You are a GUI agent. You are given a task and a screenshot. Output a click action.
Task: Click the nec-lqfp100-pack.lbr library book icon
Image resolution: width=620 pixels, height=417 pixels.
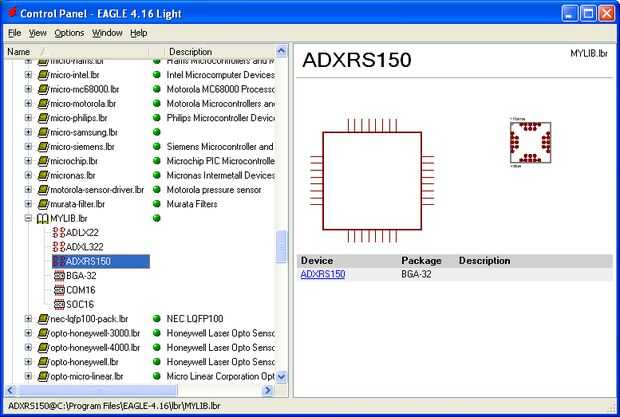(43, 319)
